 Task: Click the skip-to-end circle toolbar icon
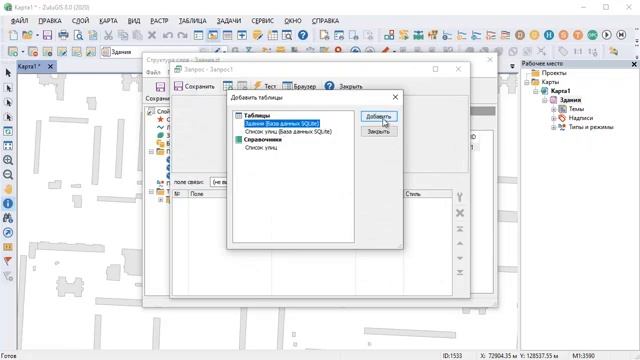point(621,35)
